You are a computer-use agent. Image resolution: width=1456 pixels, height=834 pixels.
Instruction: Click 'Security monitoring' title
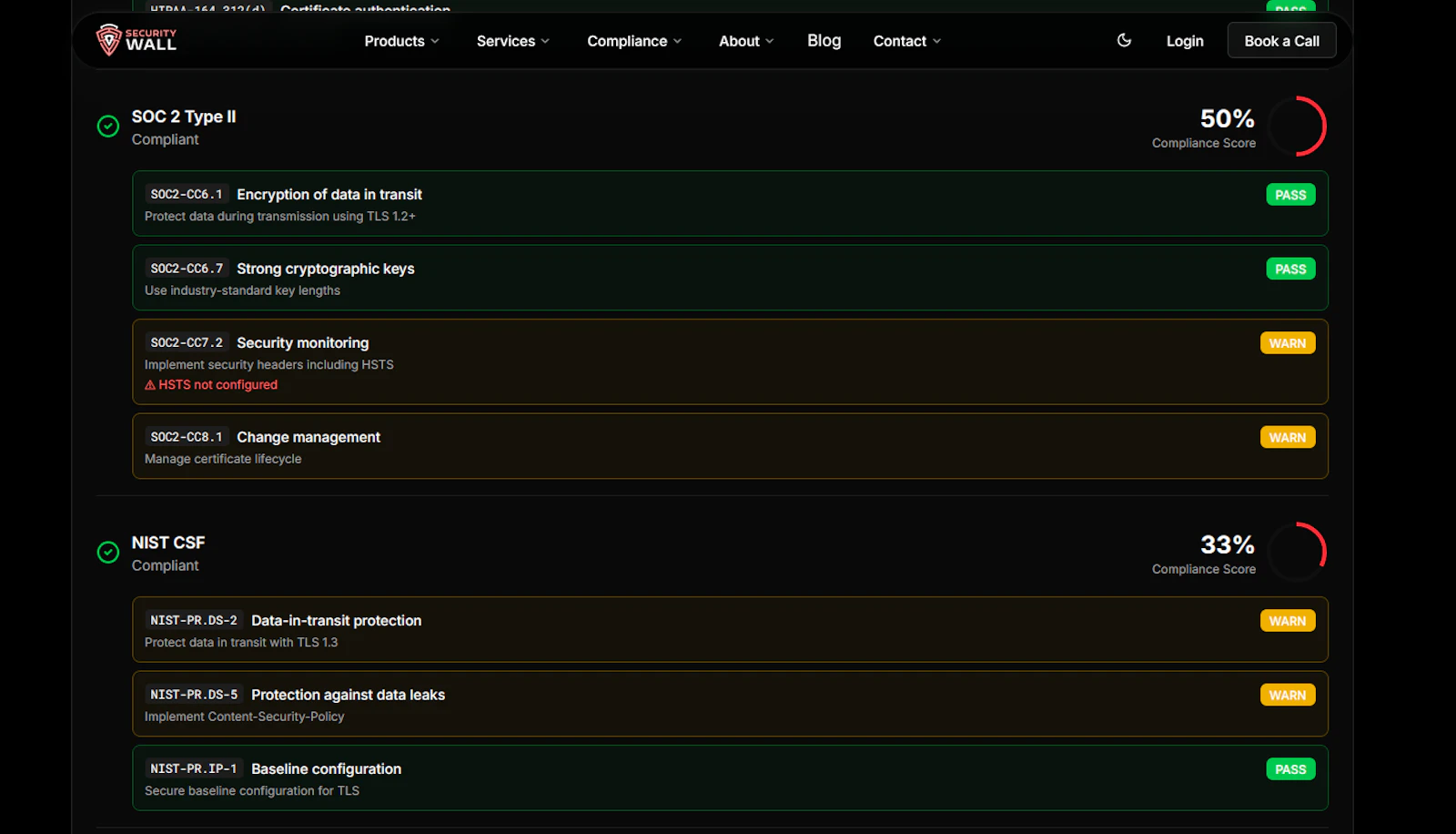click(x=303, y=342)
